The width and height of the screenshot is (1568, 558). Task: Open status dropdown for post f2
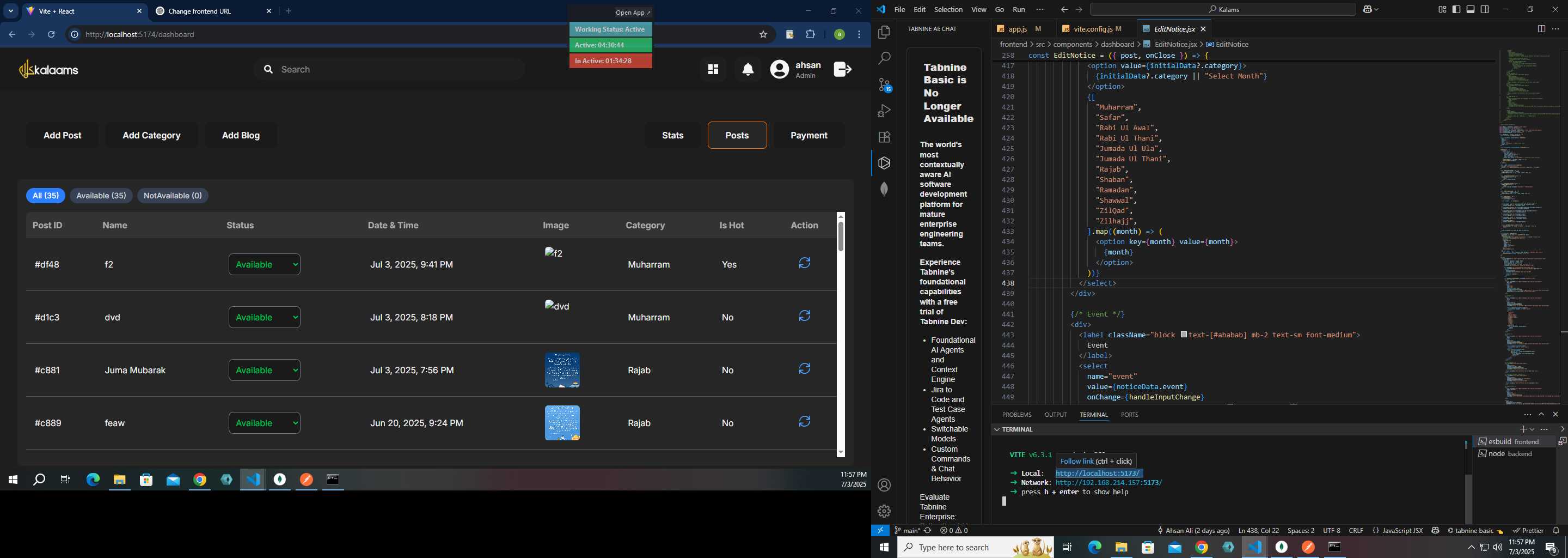click(265, 264)
